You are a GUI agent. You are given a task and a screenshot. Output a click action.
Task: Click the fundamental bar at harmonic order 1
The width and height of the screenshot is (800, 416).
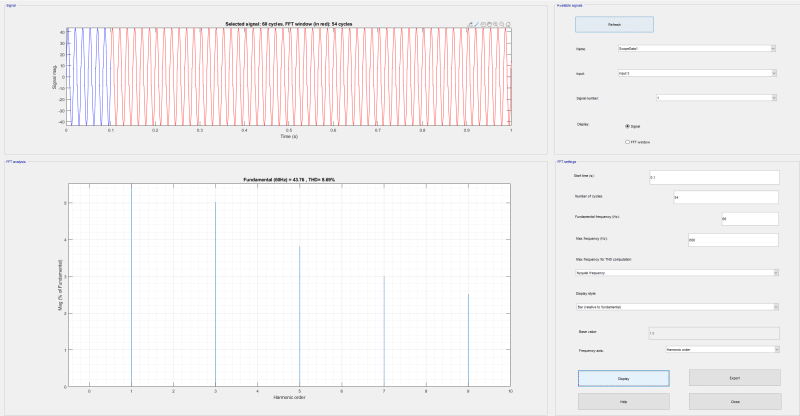[132, 285]
